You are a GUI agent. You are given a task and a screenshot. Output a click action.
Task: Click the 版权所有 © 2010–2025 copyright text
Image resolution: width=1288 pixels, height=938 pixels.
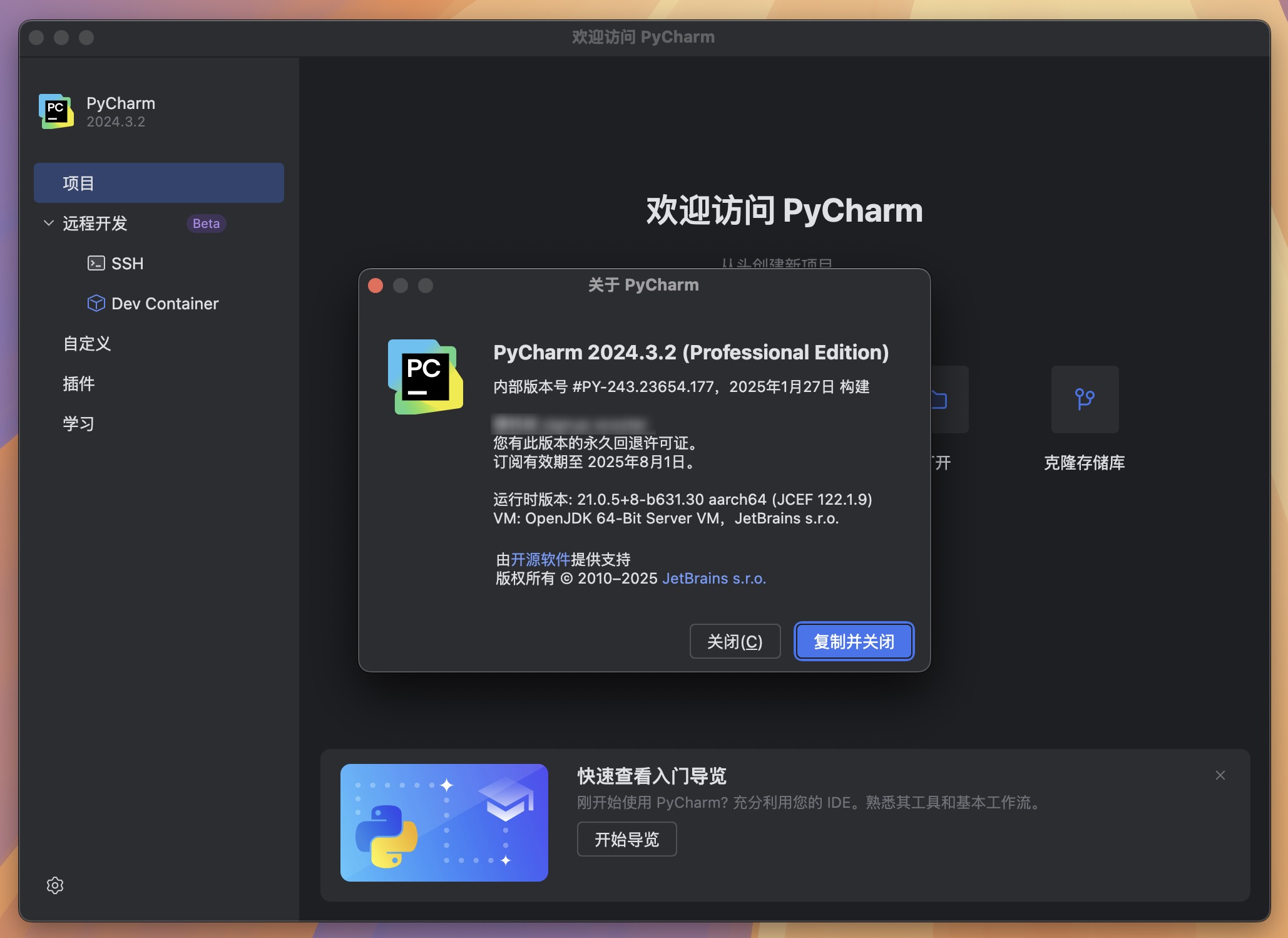(x=576, y=578)
